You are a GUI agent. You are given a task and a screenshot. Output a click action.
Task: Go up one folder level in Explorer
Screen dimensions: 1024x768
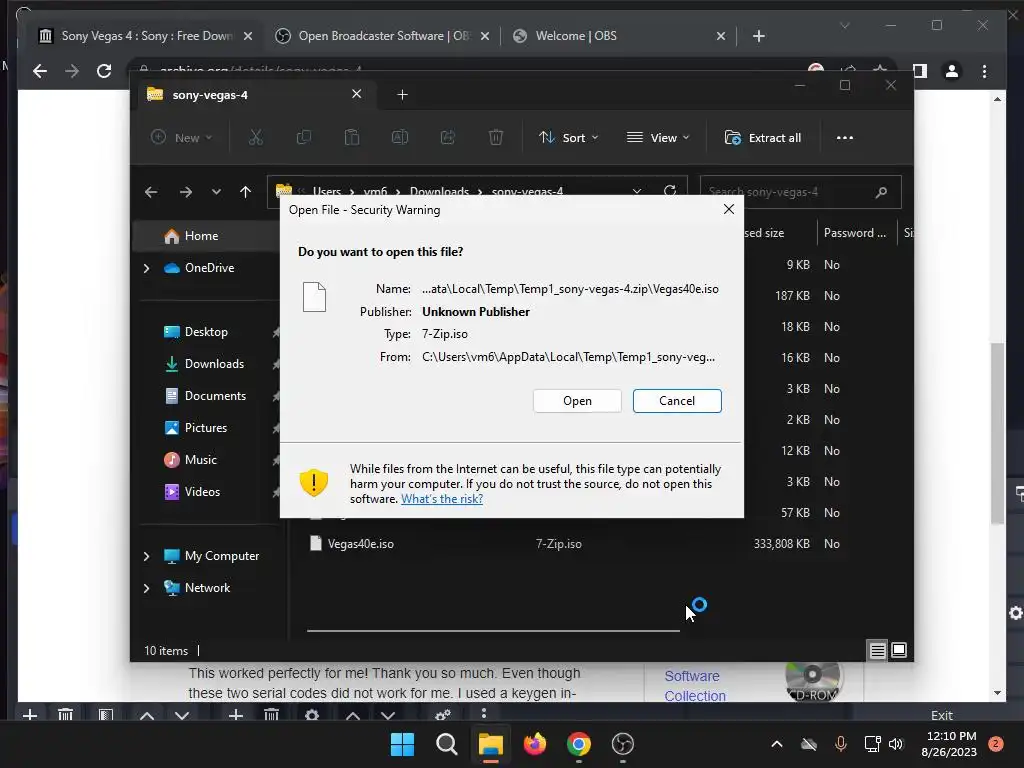[x=246, y=192]
